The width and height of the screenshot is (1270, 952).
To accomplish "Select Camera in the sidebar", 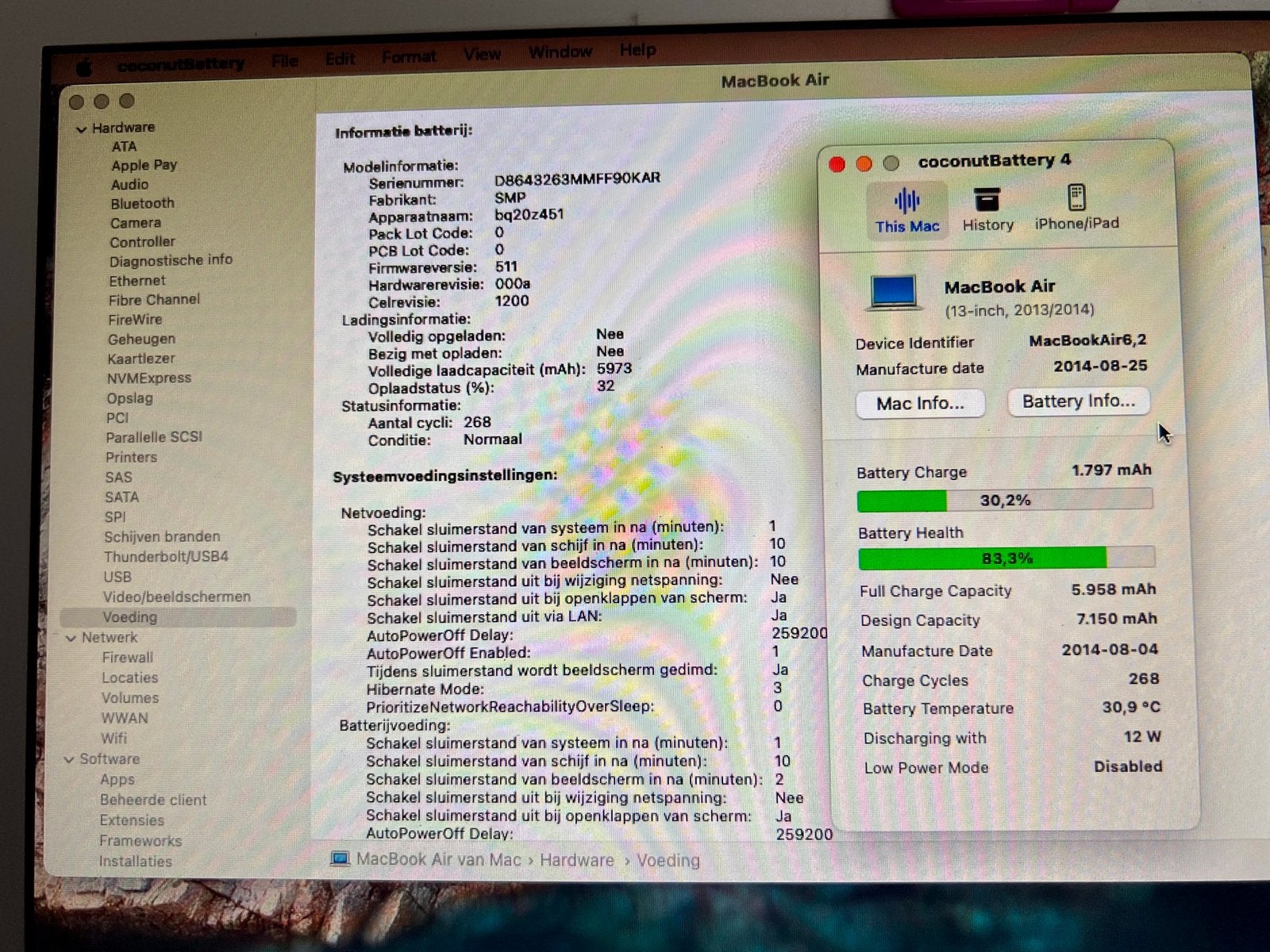I will (135, 224).
